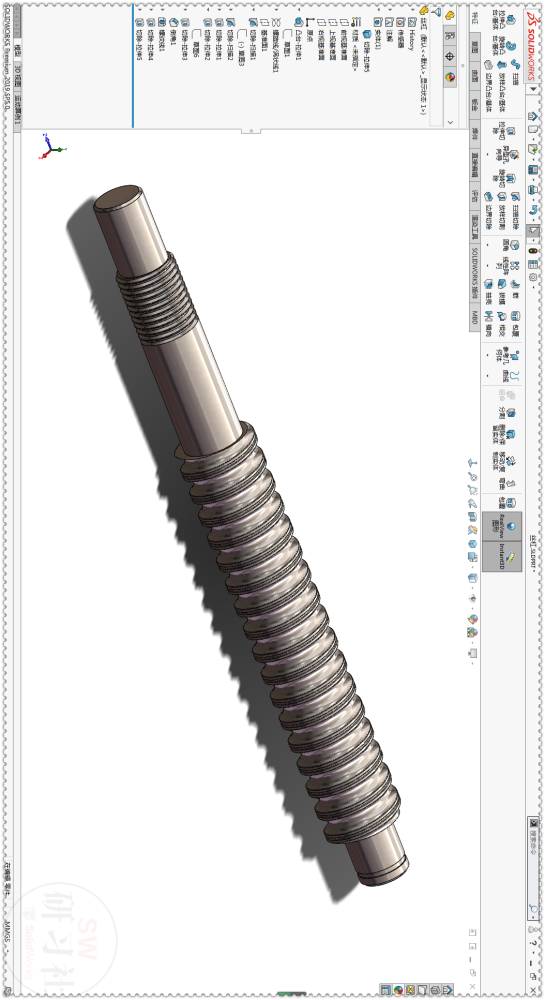Click the Zoom to Fit view icon
This screenshot has width=545, height=1000.
pyautogui.click(x=473, y=476)
